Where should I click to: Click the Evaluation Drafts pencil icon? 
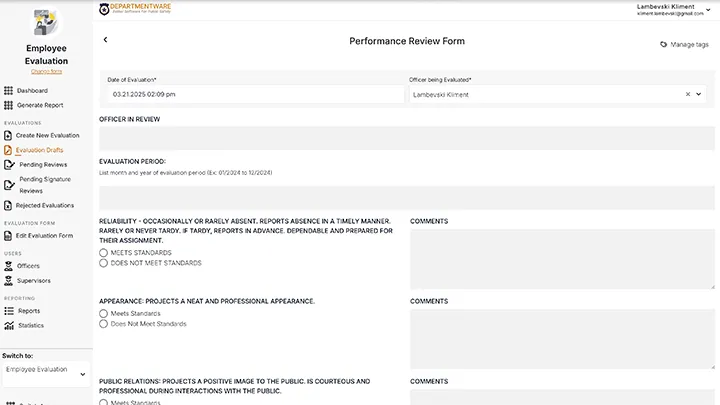point(9,150)
